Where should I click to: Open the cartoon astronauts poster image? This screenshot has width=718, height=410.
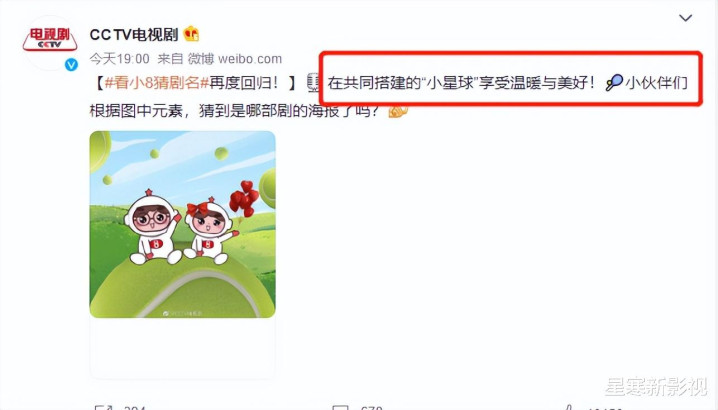click(x=182, y=224)
